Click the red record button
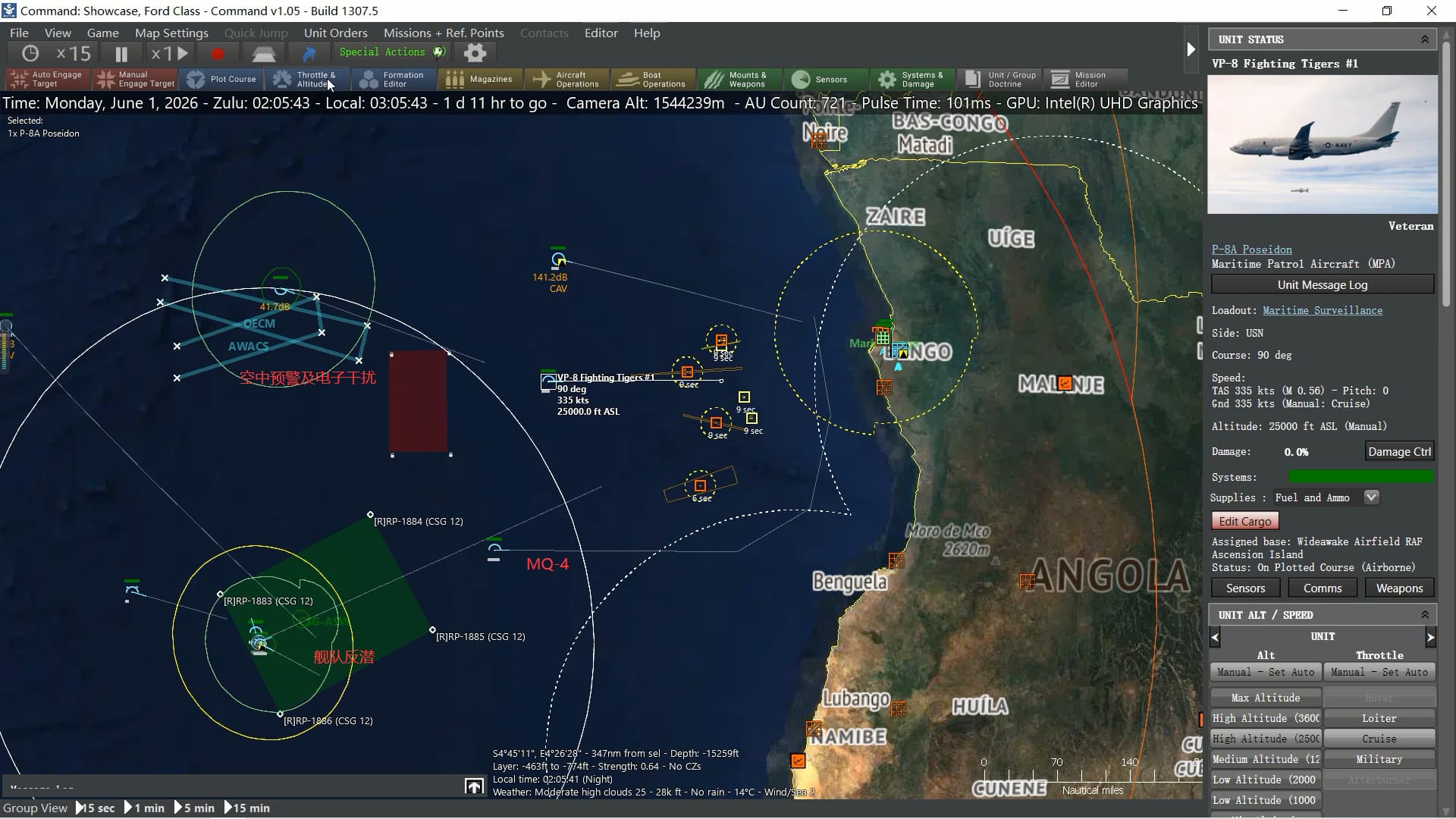The width and height of the screenshot is (1456, 819). (218, 54)
